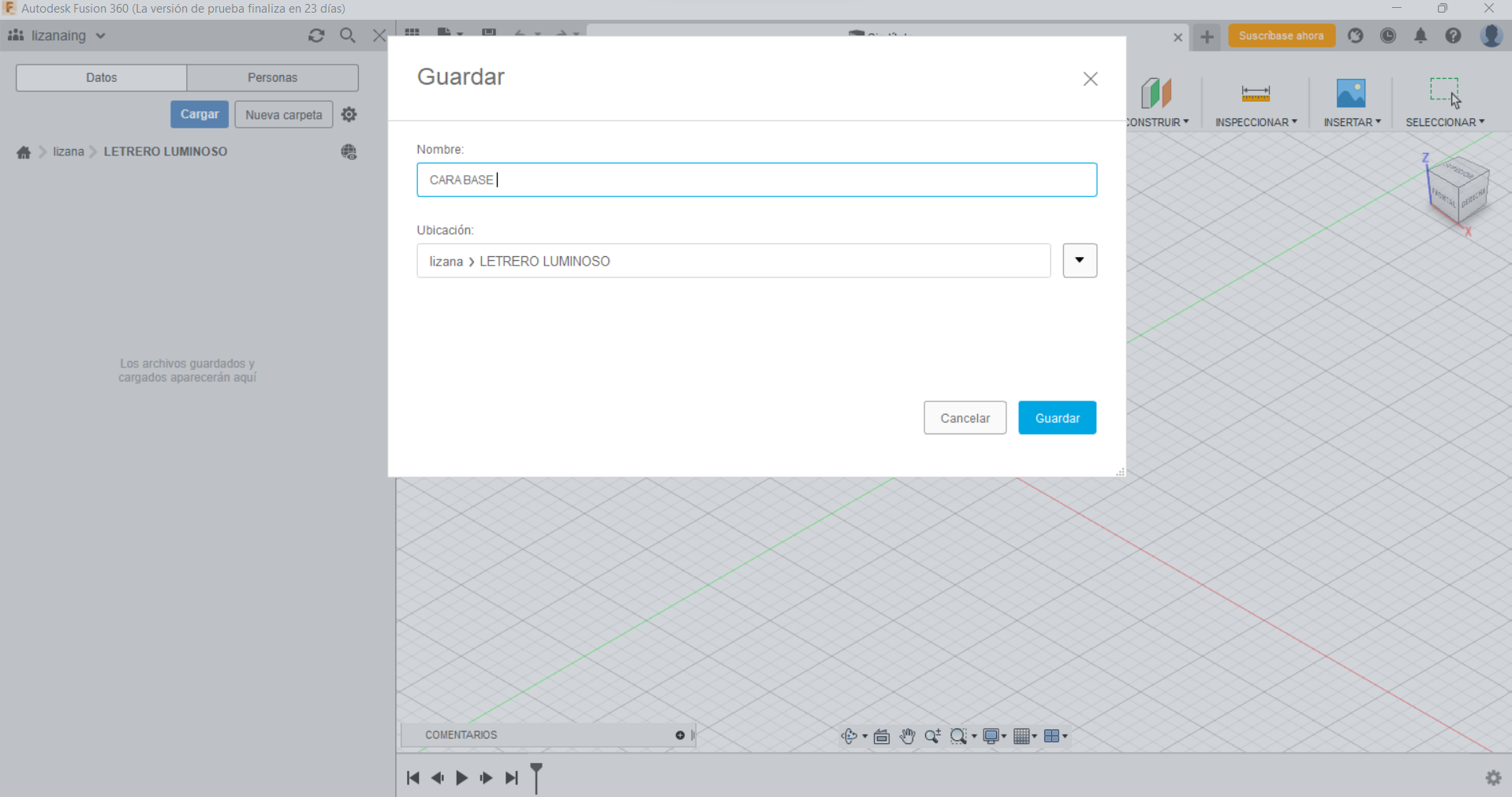This screenshot has height=797, width=1512.
Task: Open timeline settings gear
Action: coord(1494,778)
